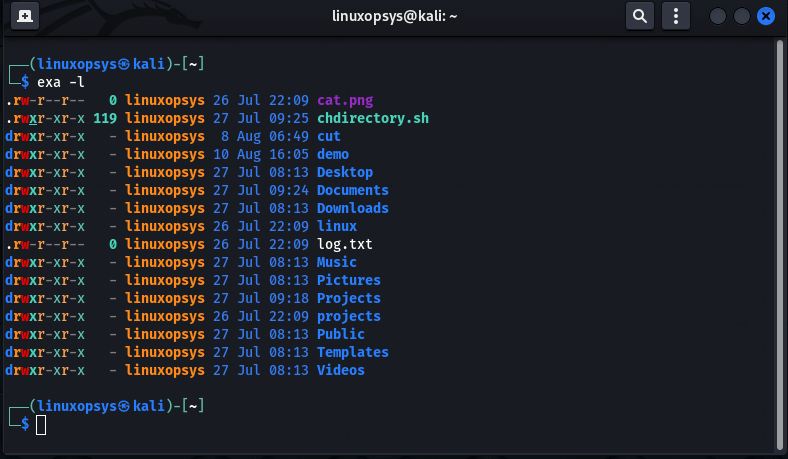Open a new terminal tab

coord(24,16)
